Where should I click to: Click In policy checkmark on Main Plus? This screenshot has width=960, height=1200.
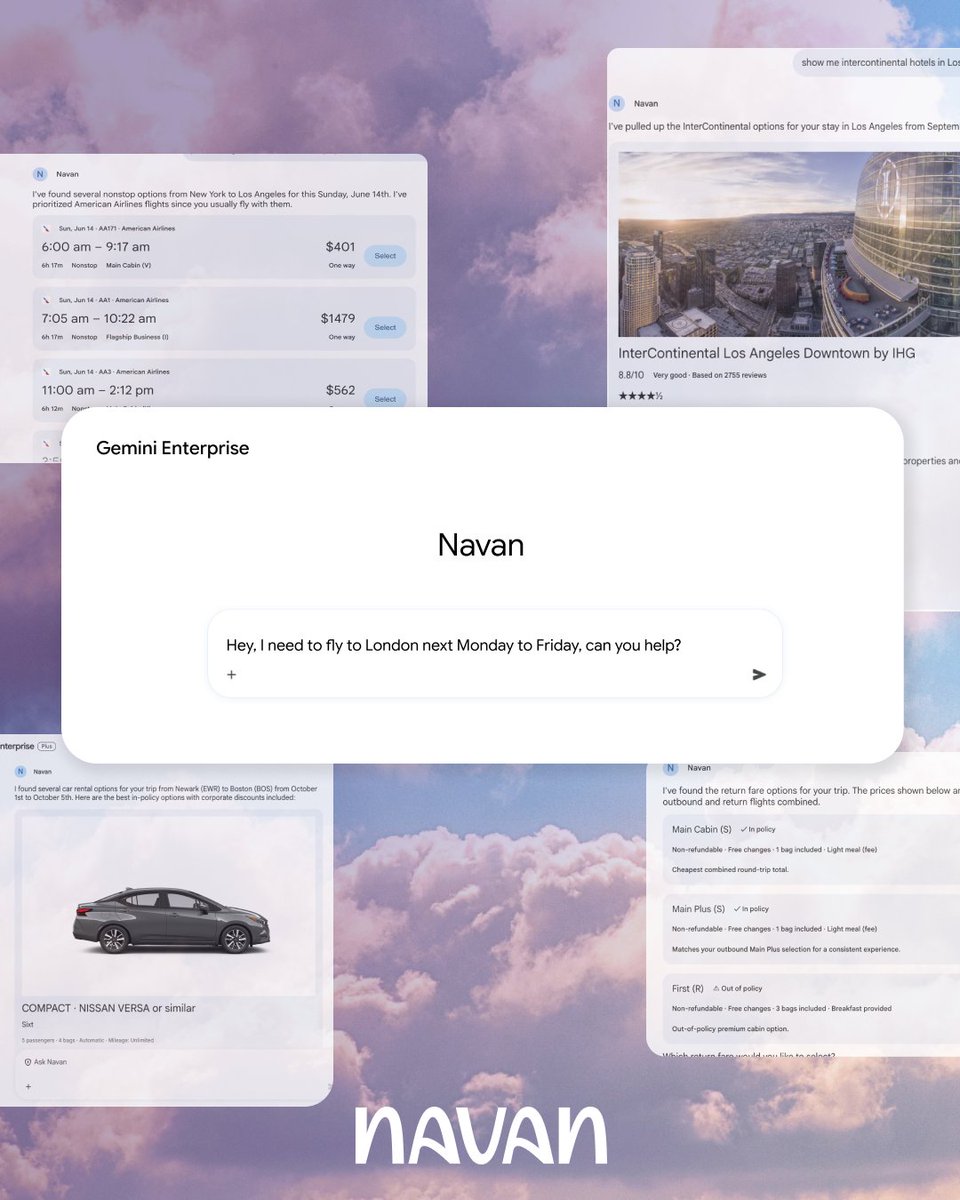coord(737,909)
